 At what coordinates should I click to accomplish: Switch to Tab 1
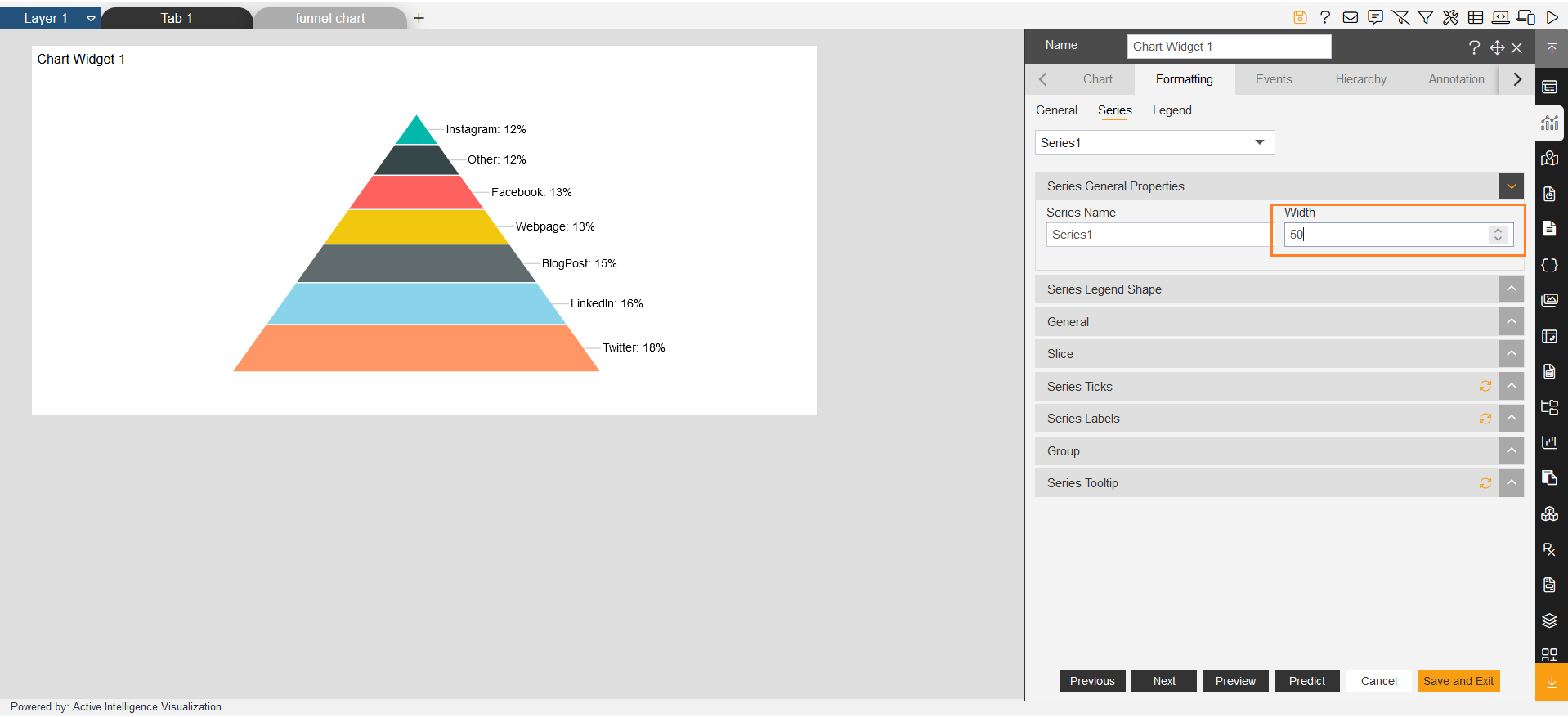(177, 18)
